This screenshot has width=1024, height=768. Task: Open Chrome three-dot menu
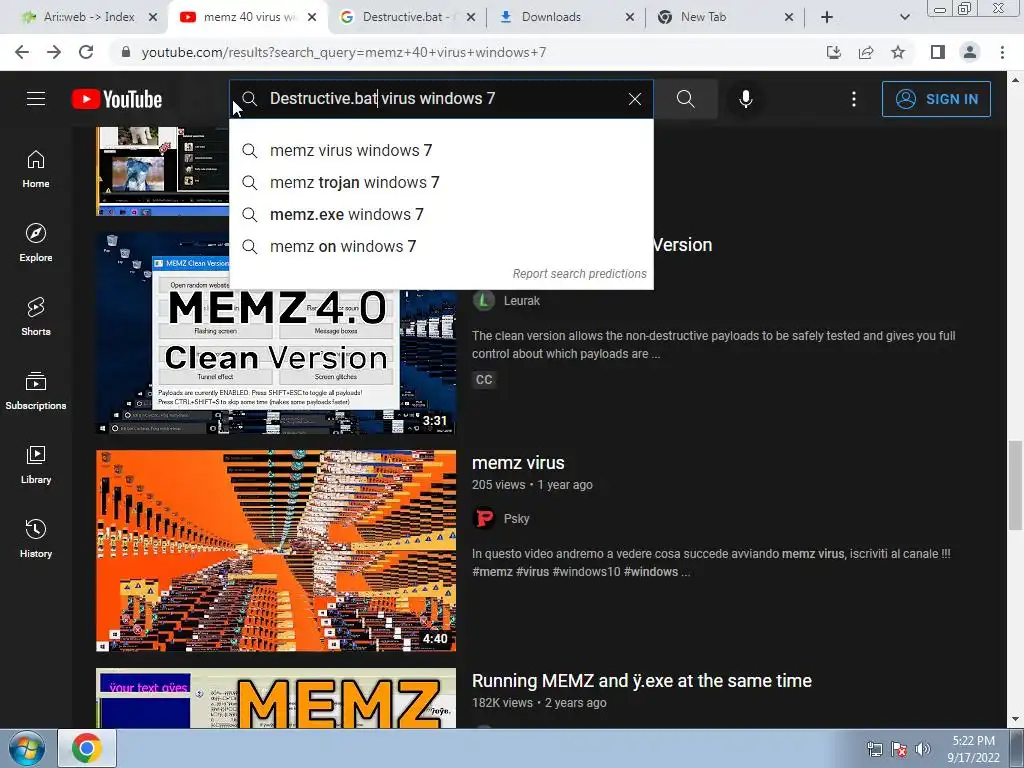coord(1002,52)
